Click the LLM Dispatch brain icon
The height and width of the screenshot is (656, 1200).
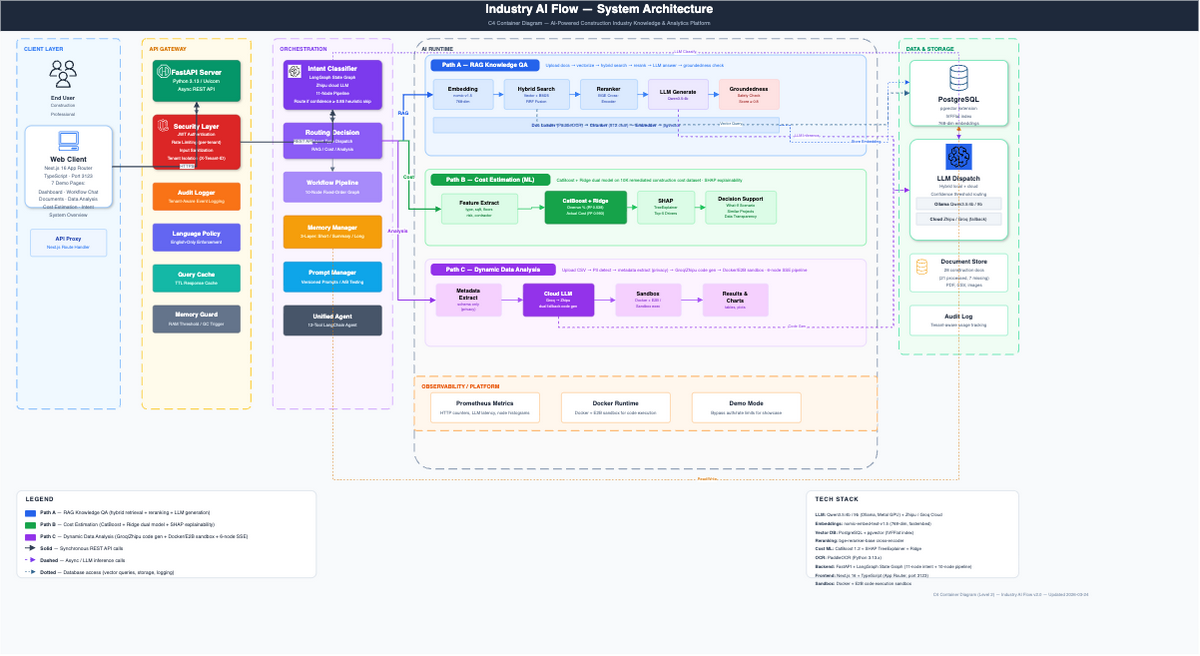tap(959, 158)
